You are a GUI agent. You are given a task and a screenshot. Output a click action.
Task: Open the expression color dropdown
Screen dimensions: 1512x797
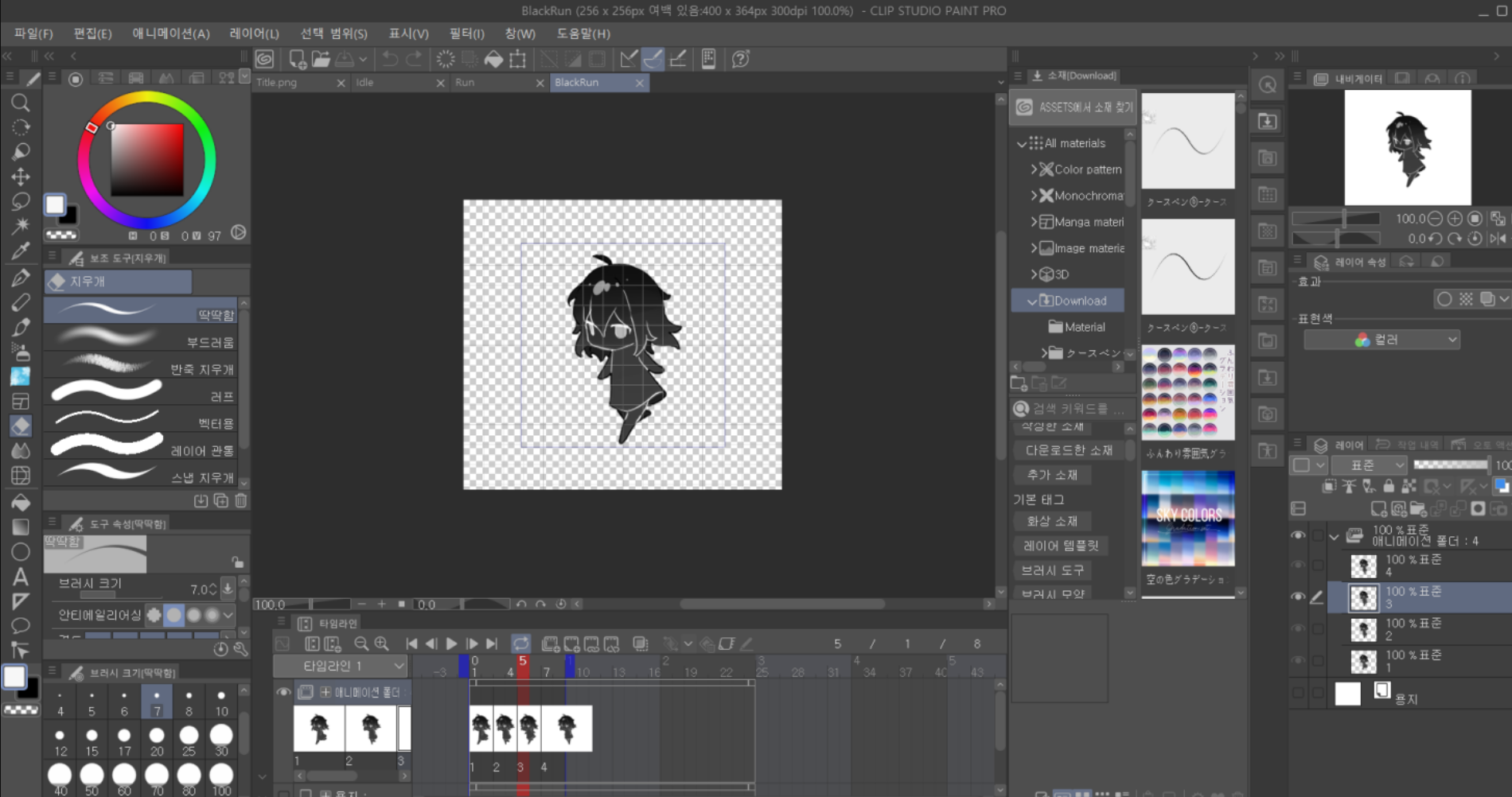tap(1381, 340)
